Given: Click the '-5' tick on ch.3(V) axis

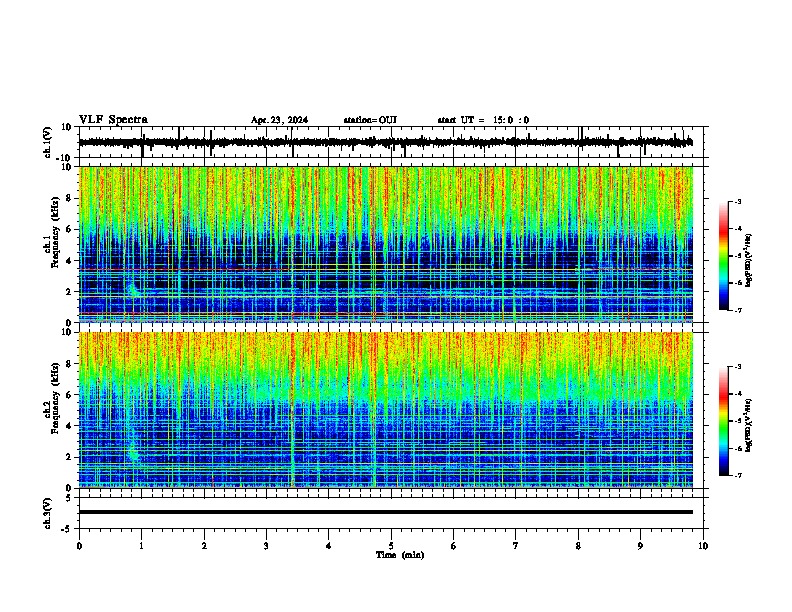Looking at the screenshot, I should click(x=67, y=529).
